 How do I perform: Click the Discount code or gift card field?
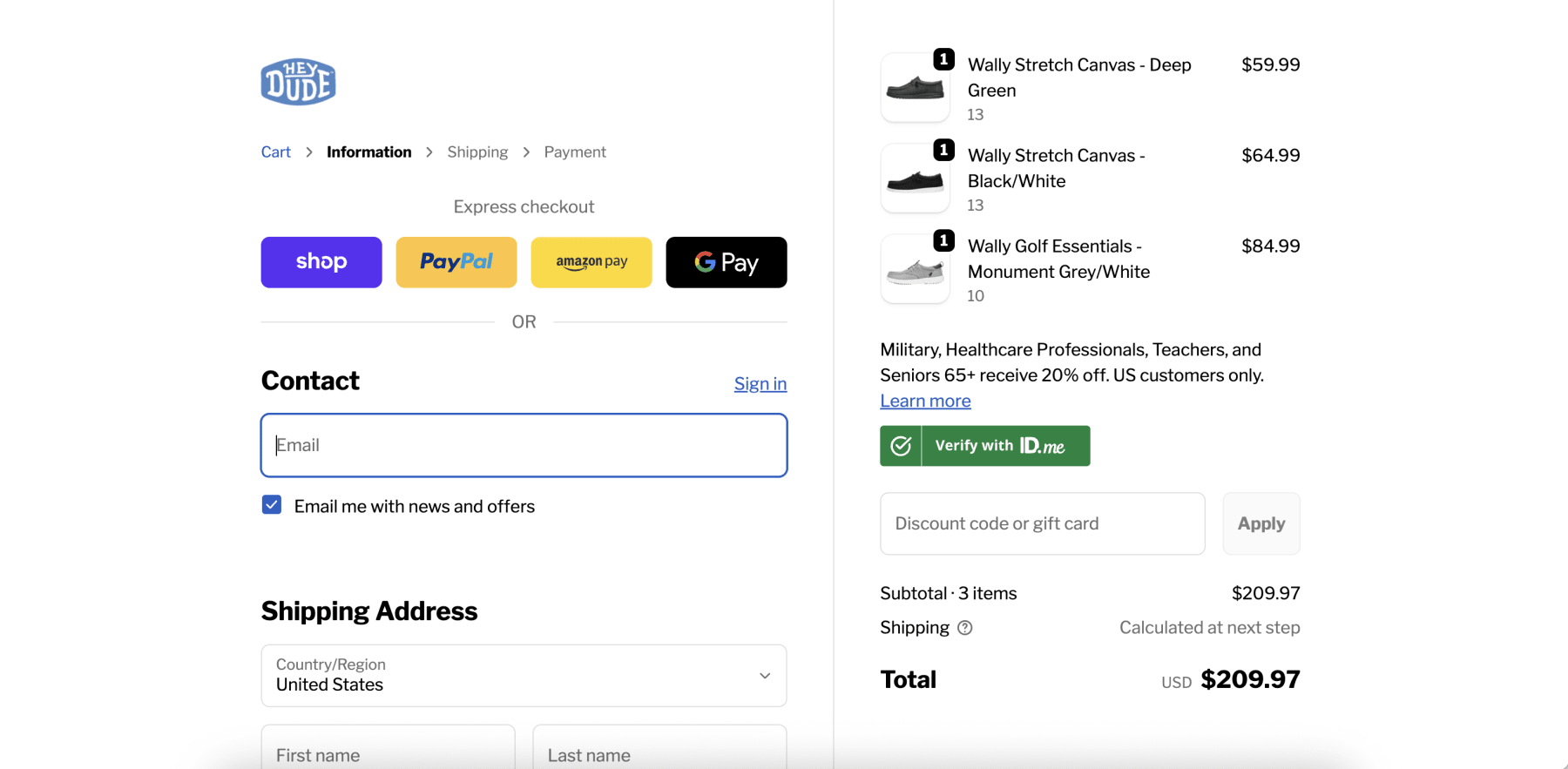click(x=1042, y=523)
